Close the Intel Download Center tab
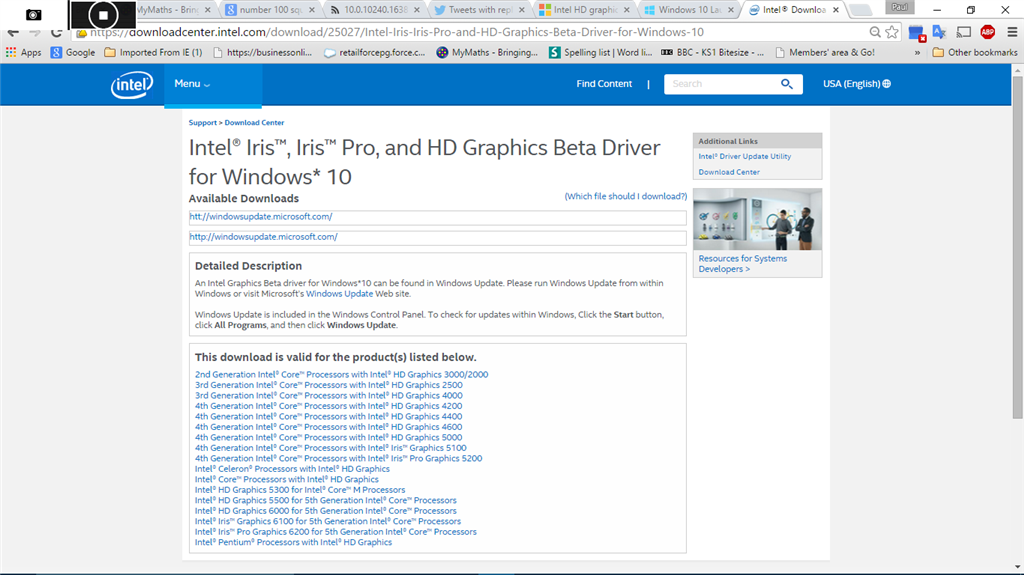Image resolution: width=1024 pixels, height=575 pixels. pyautogui.click(x=835, y=10)
